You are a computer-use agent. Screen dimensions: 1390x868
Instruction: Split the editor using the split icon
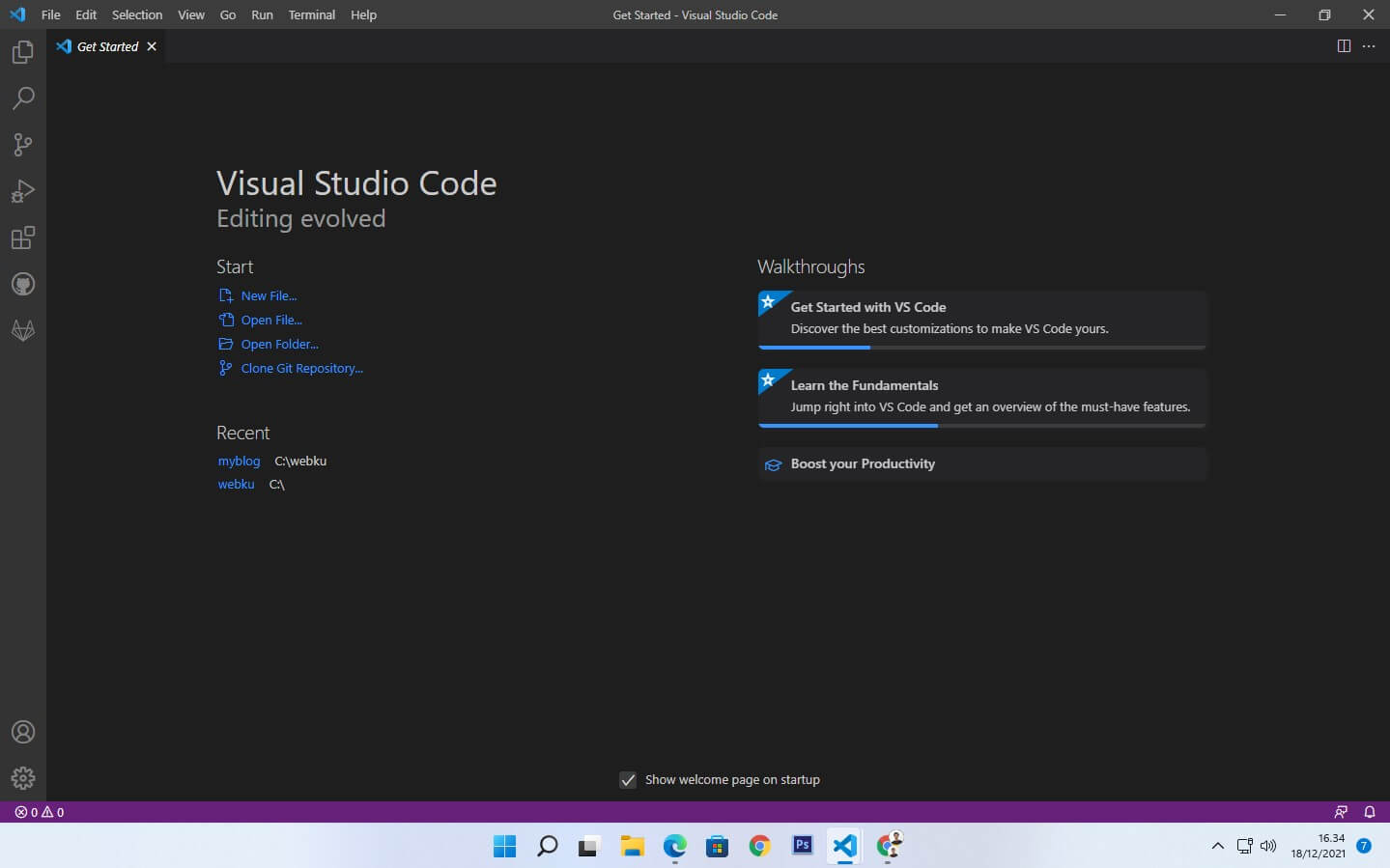point(1344,45)
